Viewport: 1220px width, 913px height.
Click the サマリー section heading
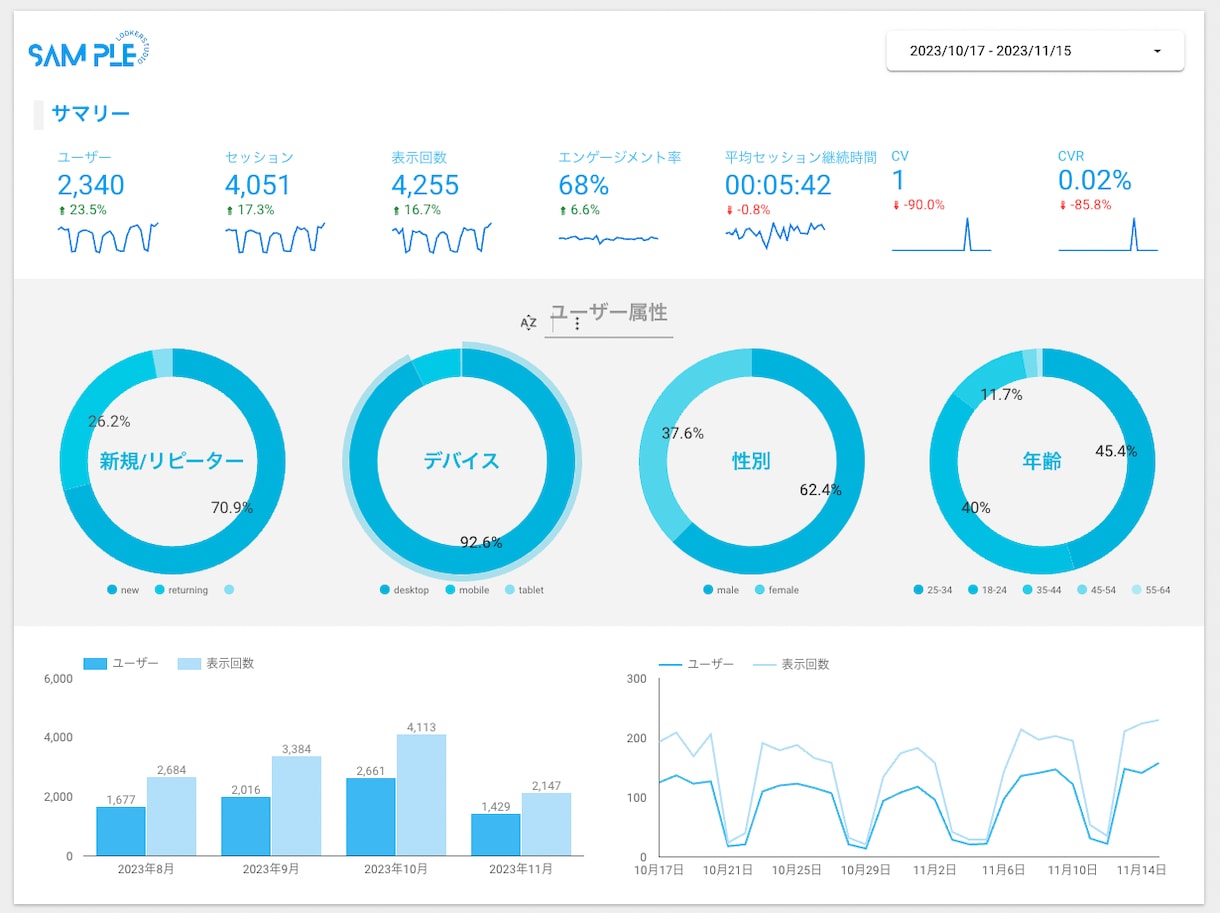[91, 114]
